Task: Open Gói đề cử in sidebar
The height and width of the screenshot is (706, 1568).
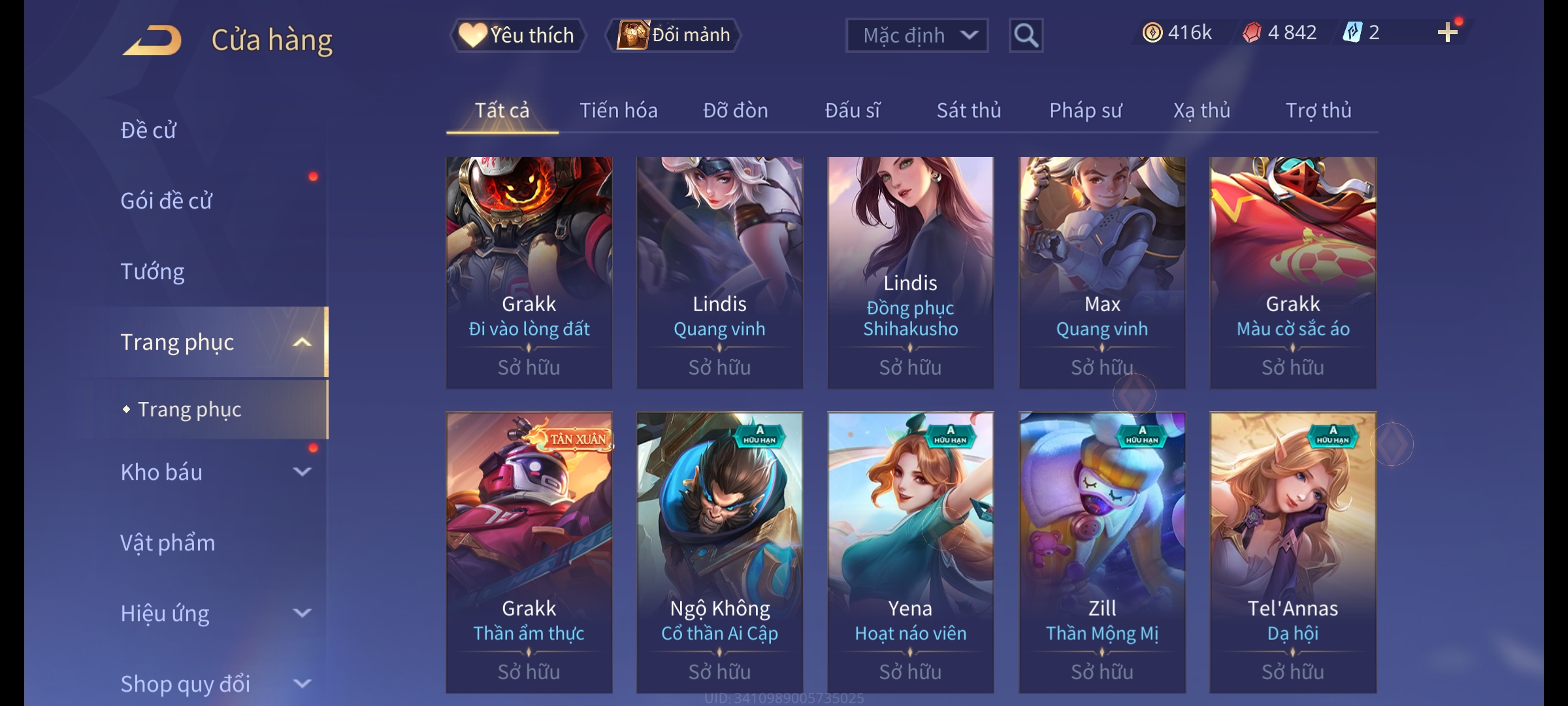Action: point(166,201)
